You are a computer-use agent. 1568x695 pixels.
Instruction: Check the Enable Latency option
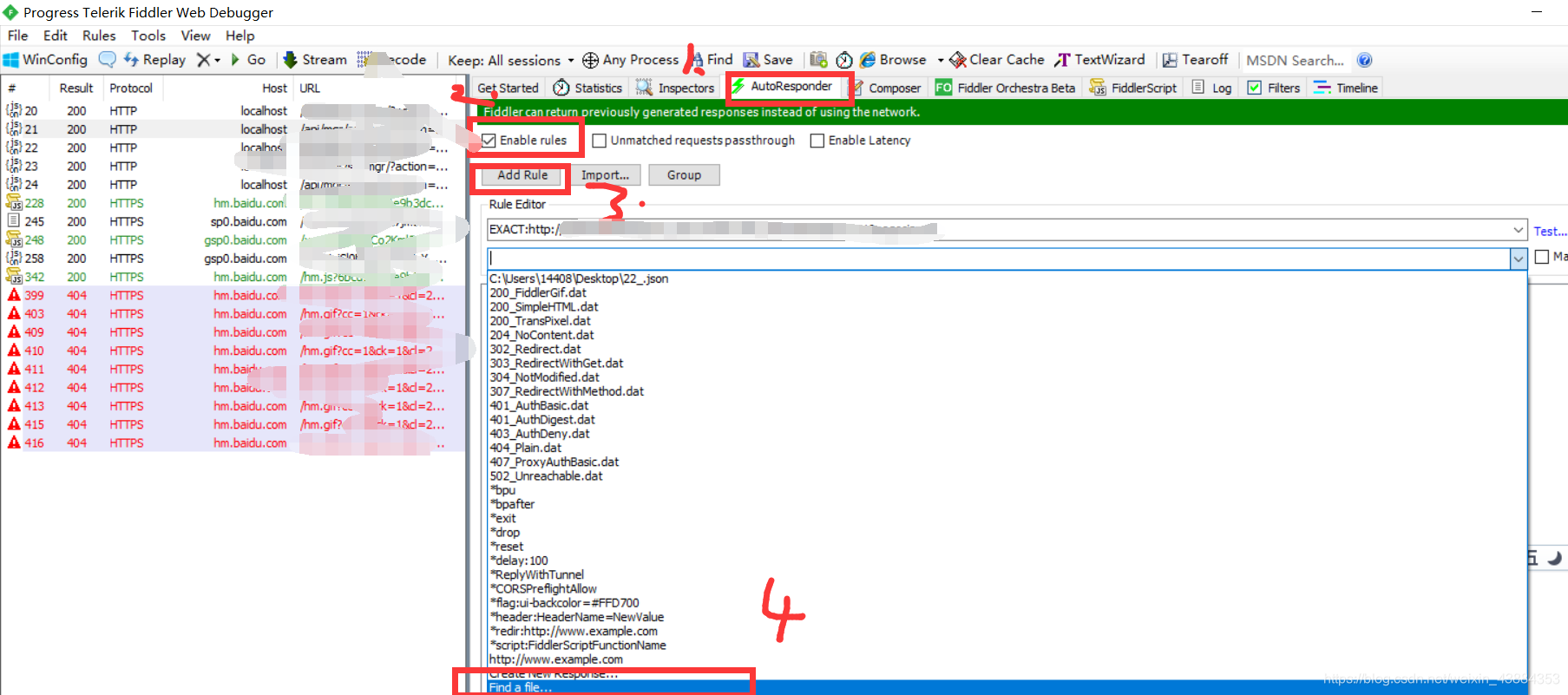pos(817,141)
